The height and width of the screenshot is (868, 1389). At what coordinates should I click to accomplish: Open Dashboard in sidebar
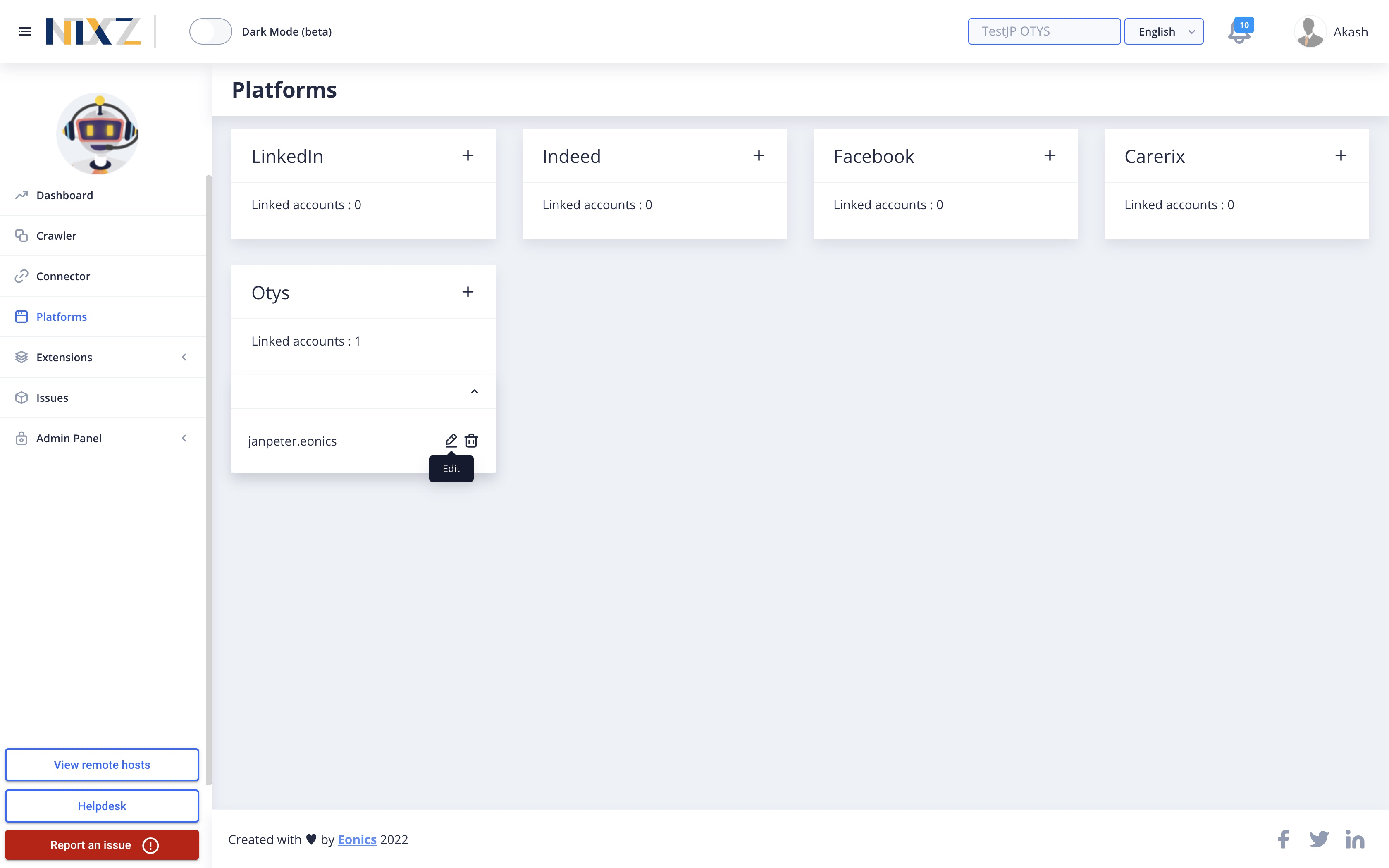[103, 195]
